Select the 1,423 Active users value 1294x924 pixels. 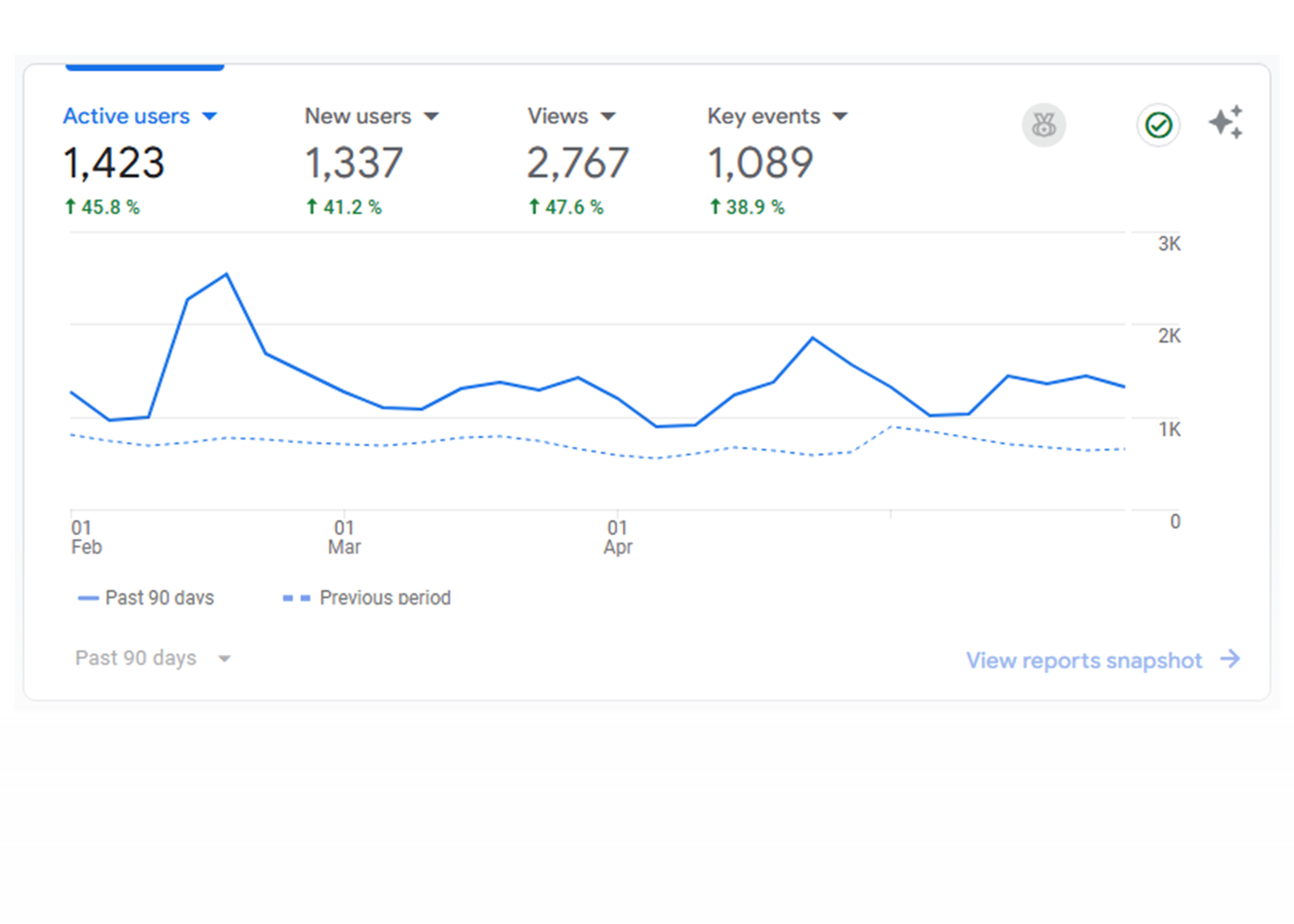(x=114, y=162)
